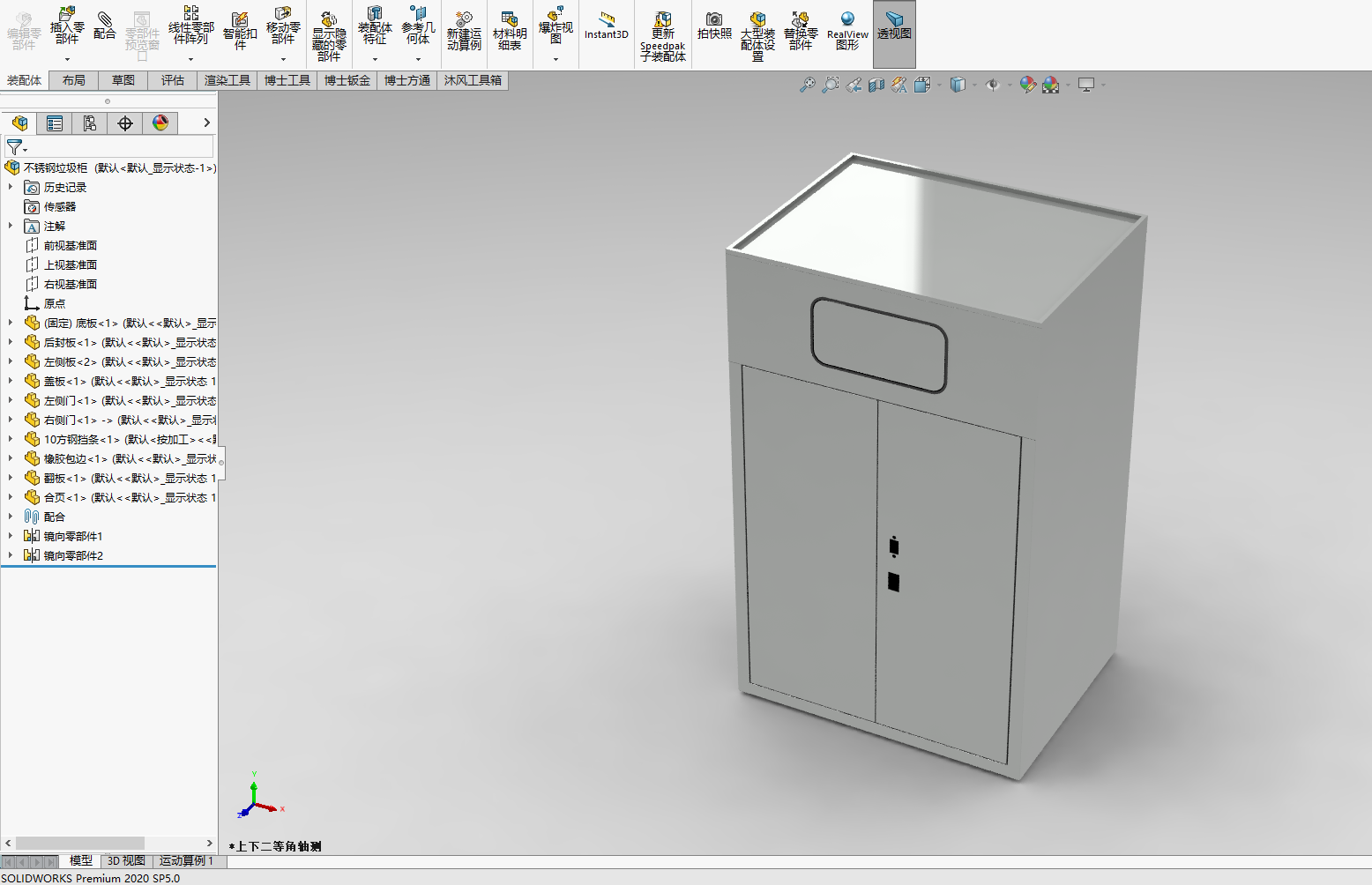This screenshot has height=885, width=1372.
Task: Open the Render Tools (渲染工具) tab
Action: 227,80
